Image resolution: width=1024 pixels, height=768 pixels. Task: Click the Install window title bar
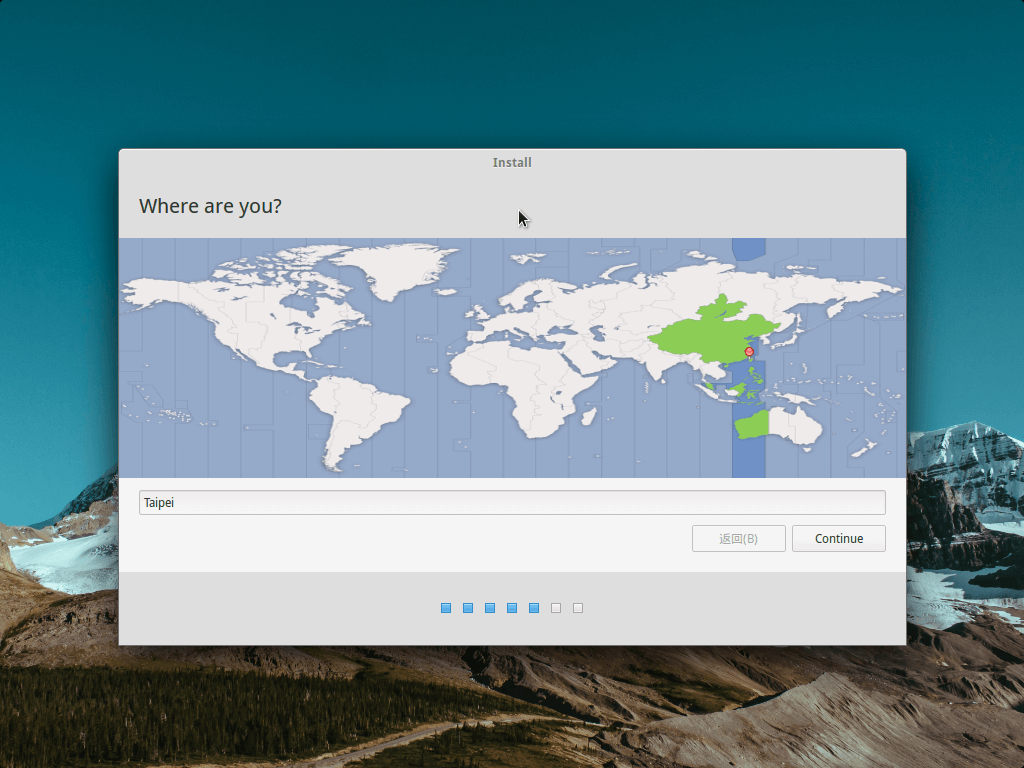click(512, 162)
